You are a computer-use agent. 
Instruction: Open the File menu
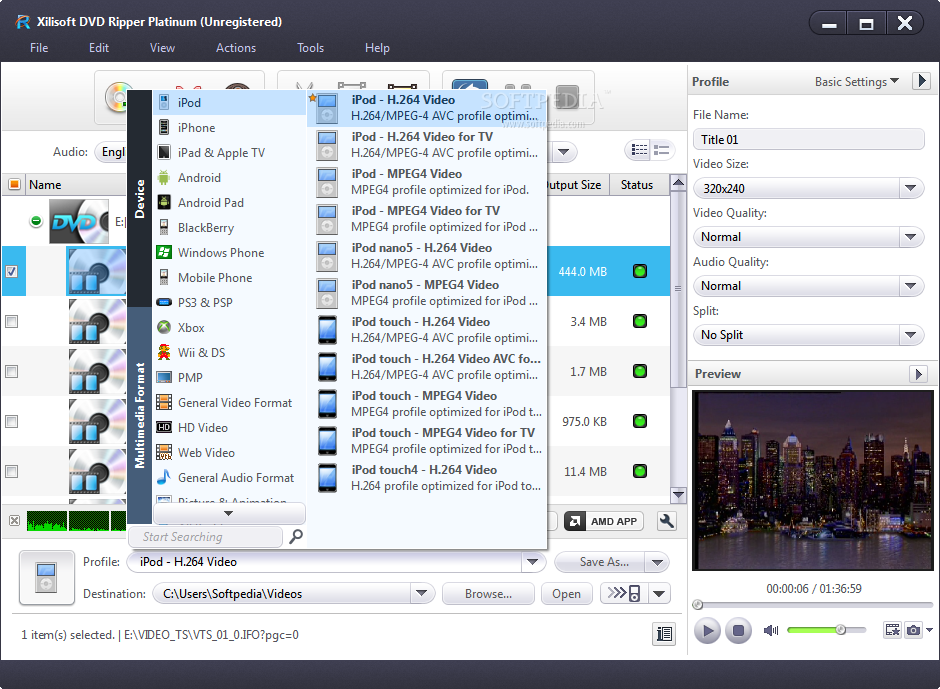pyautogui.click(x=39, y=48)
